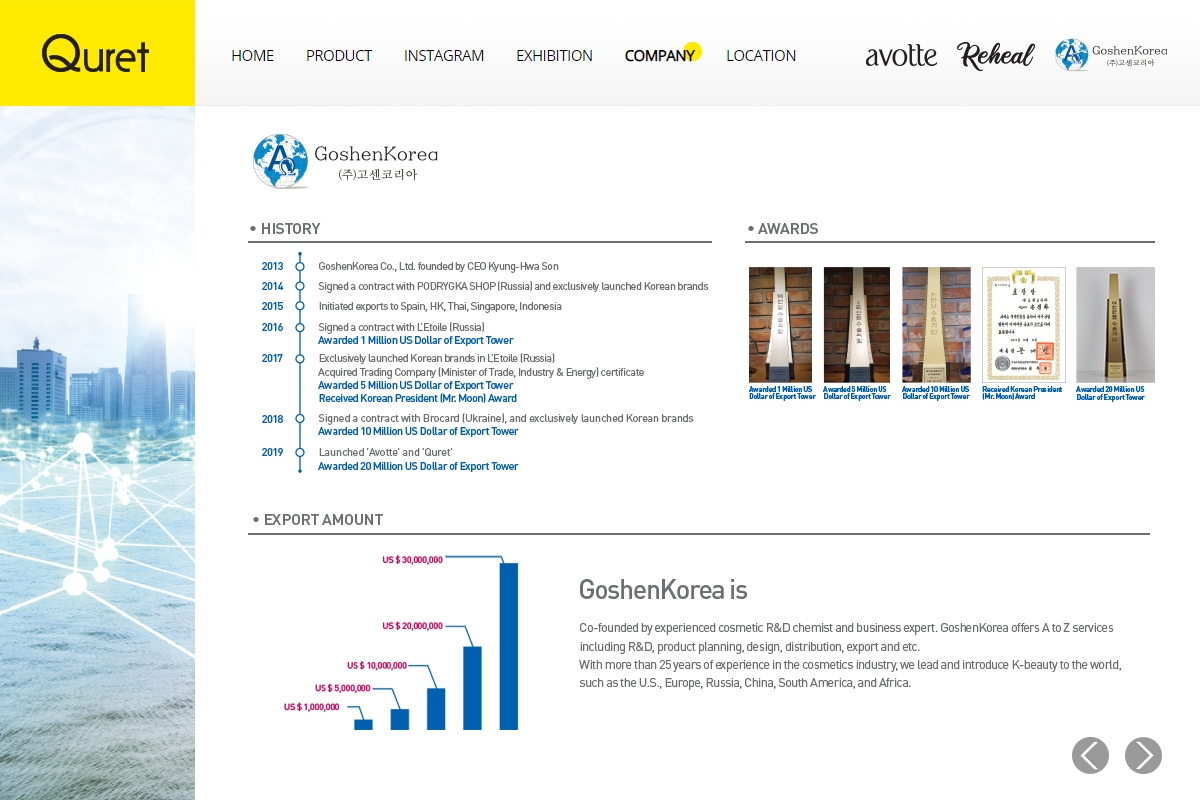Click the 'With more than 25 years' sentence

point(850,674)
